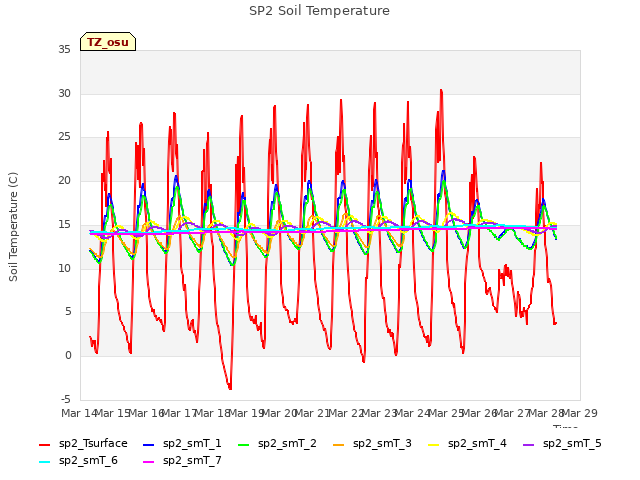Click the yellow sp2_smT_4 legend swatch
This screenshot has height=480, width=640.
434,445
